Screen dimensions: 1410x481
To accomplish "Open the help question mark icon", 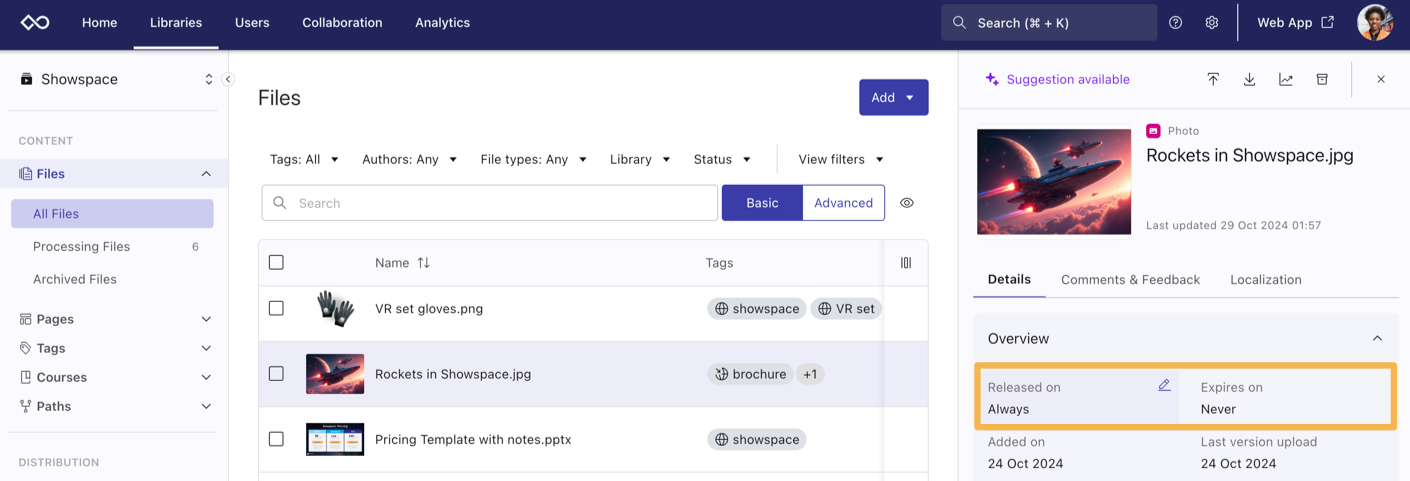I will tap(1176, 22).
